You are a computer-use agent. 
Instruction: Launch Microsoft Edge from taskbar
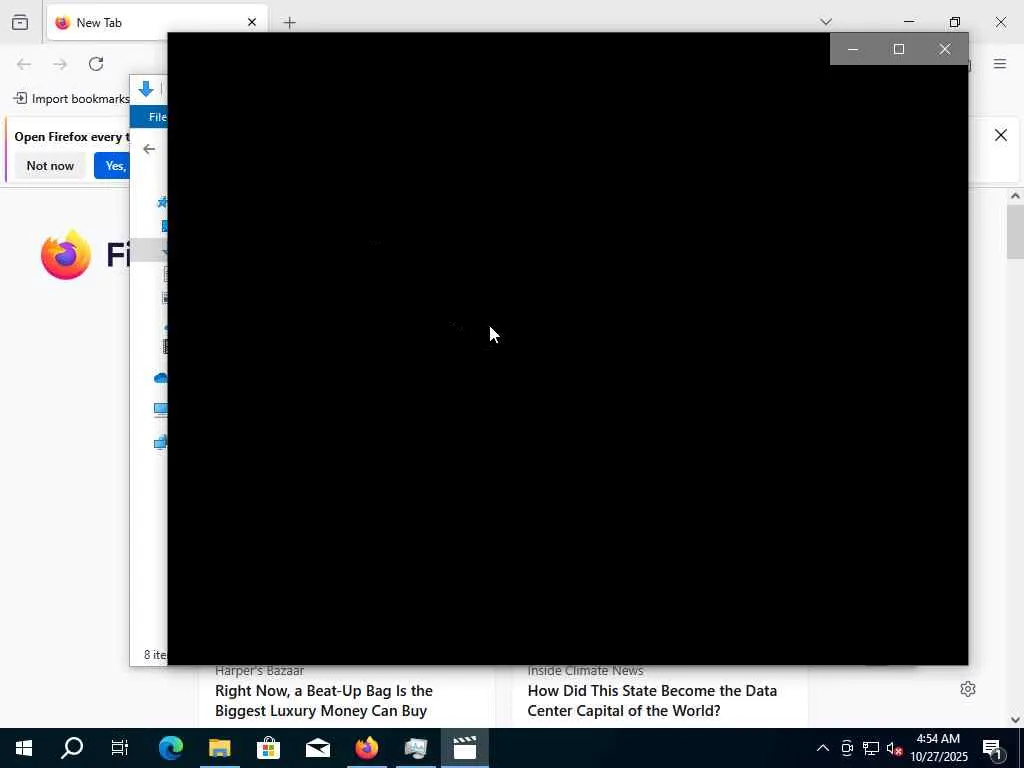click(x=170, y=748)
